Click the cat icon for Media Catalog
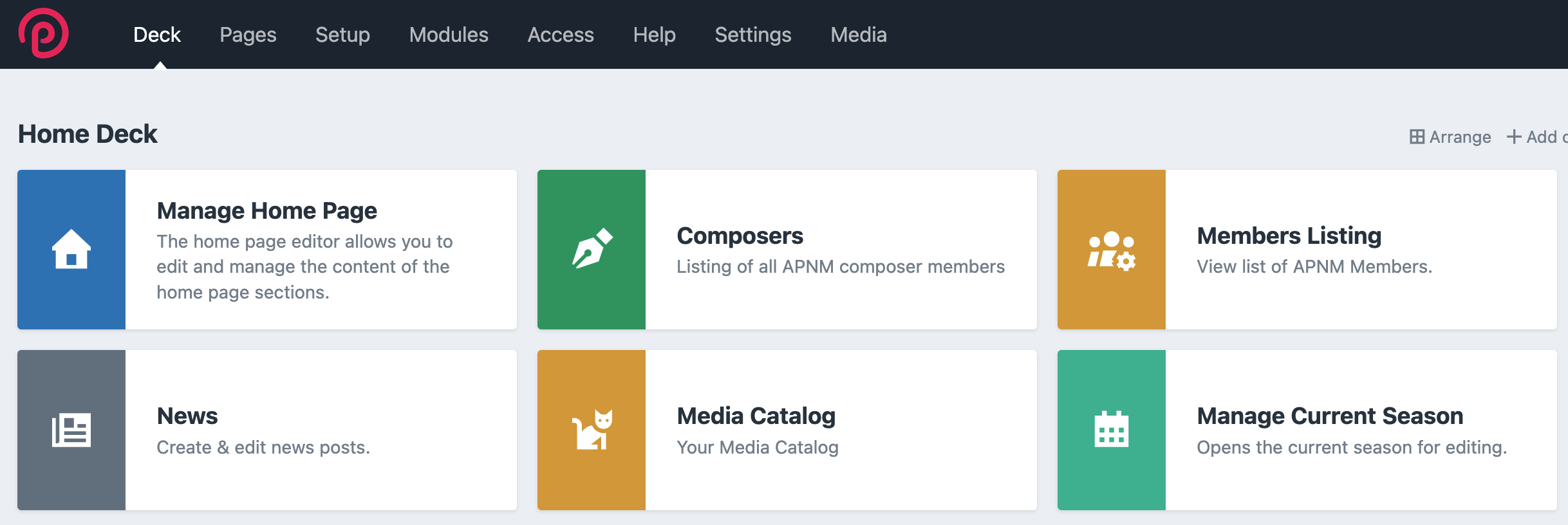Screen dimensions: 1568x525 click(592, 430)
